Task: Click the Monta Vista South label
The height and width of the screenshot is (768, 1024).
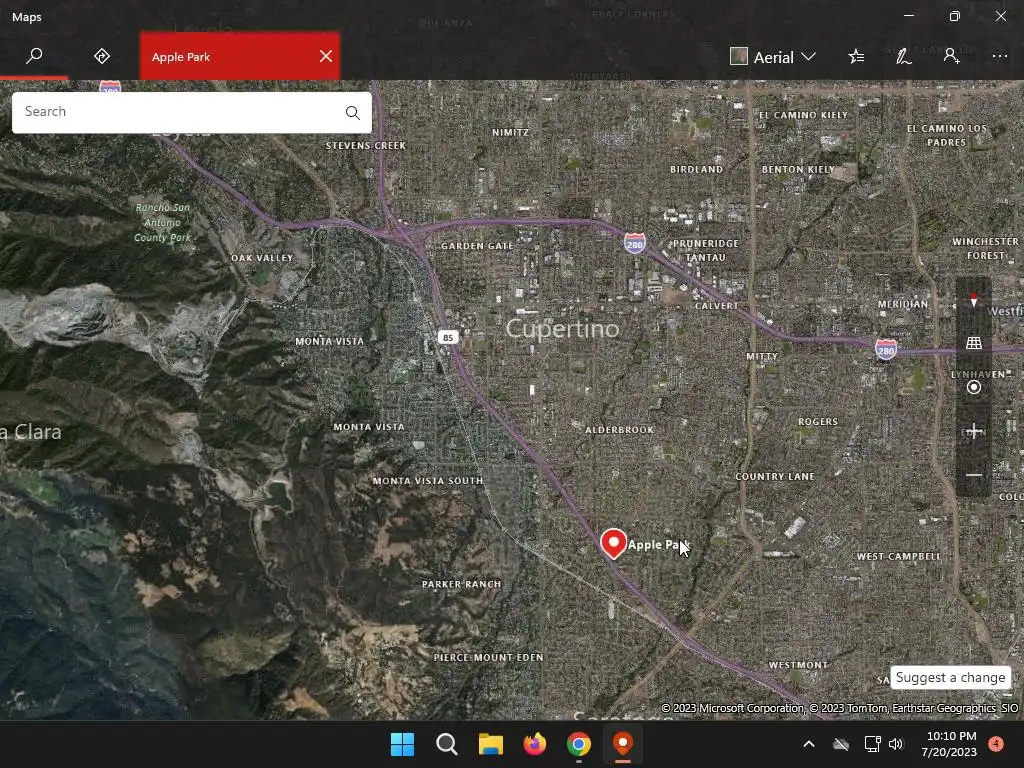Action: coord(428,481)
